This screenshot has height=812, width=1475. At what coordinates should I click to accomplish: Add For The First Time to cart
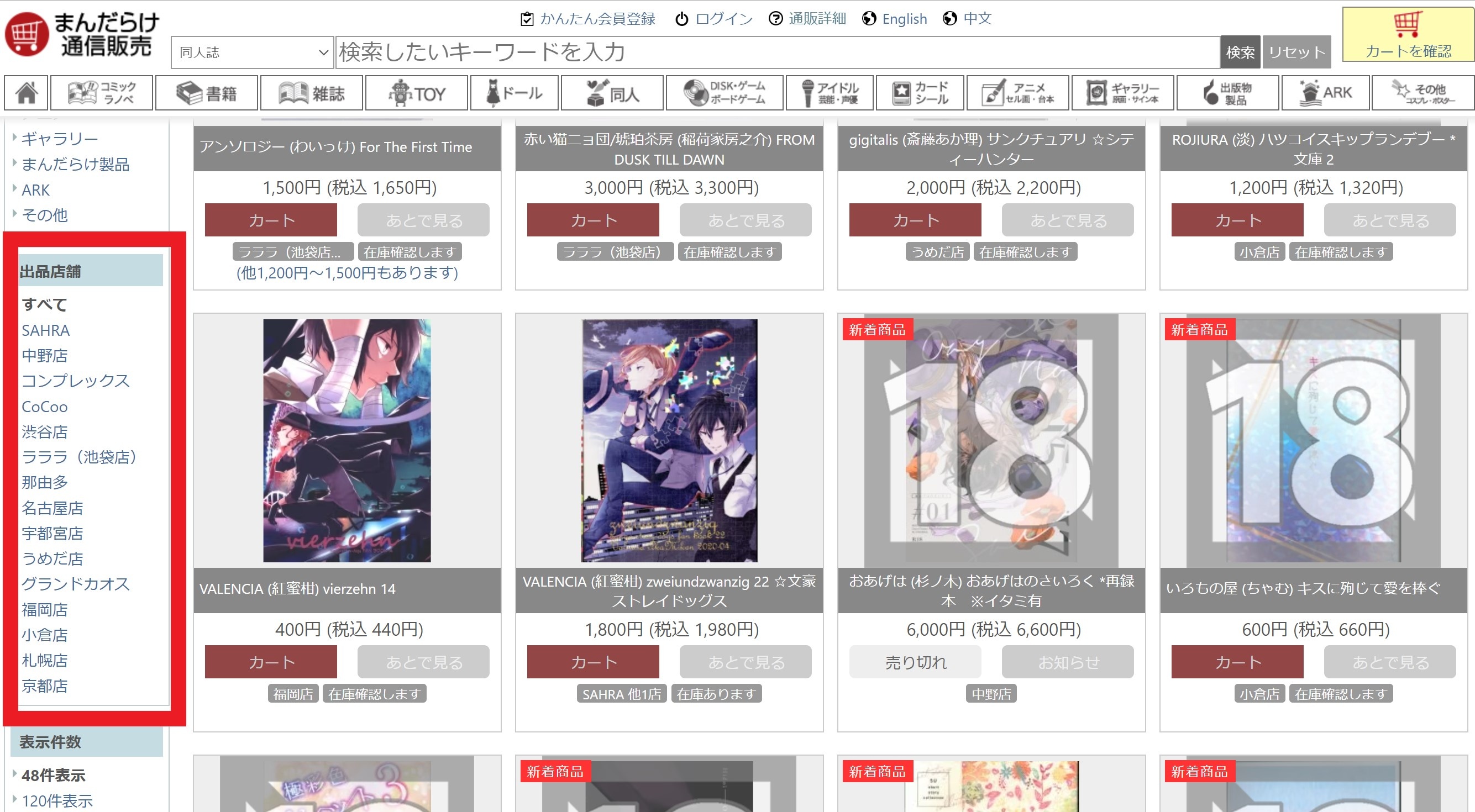point(271,220)
